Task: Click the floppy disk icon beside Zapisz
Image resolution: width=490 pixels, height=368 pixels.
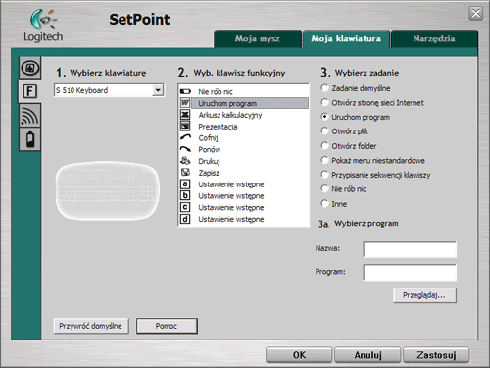Action: tap(185, 173)
